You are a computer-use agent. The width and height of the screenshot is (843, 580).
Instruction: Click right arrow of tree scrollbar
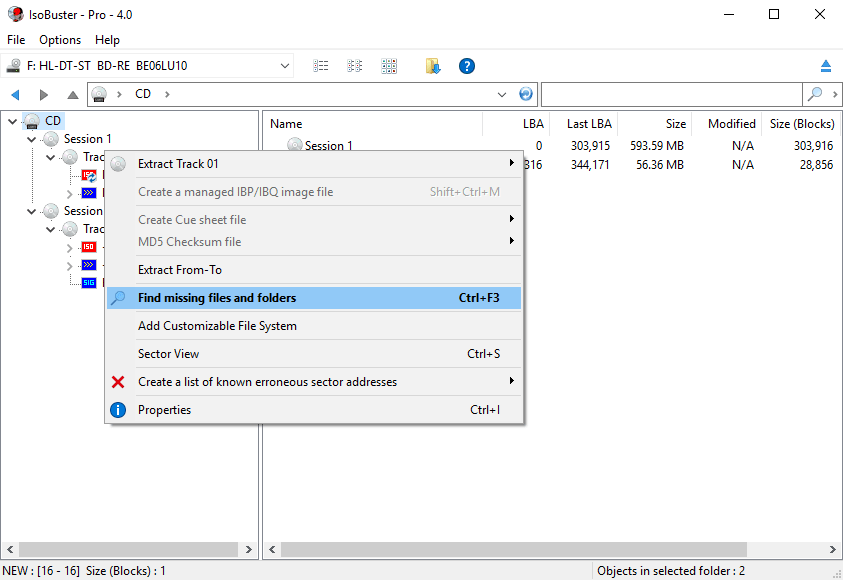pos(248,549)
